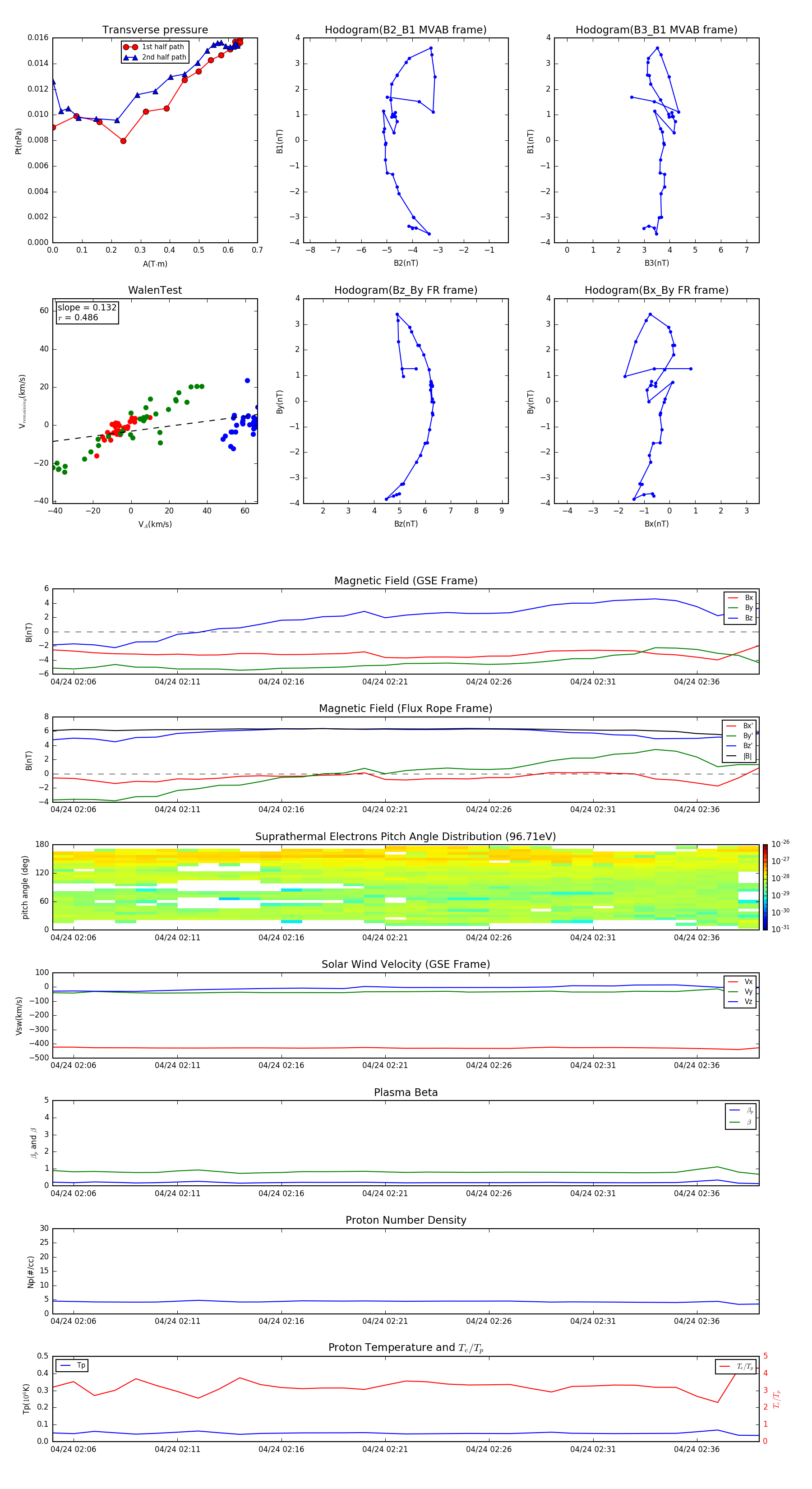
Task: Click the "Plasma Beta" plot title
Action: pyautogui.click(x=406, y=1093)
